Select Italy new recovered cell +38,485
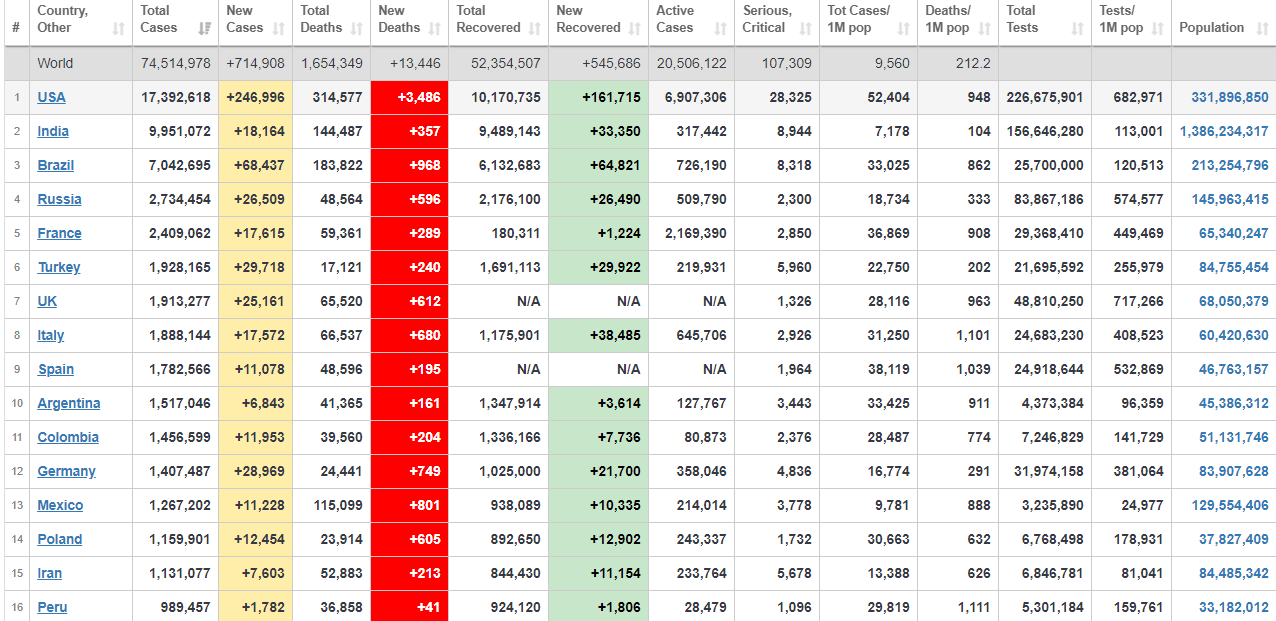The height and width of the screenshot is (621, 1276). click(599, 335)
